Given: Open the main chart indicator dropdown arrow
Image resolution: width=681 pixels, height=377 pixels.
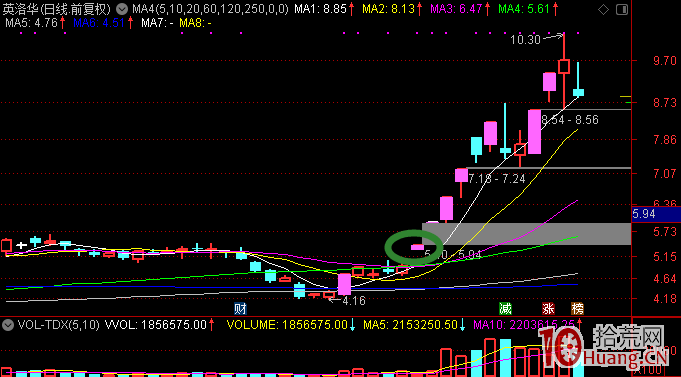Looking at the screenshot, I should point(122,9).
